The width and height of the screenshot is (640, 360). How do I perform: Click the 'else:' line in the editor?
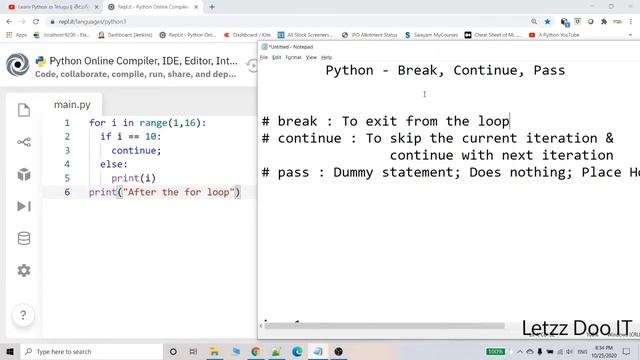(x=114, y=164)
